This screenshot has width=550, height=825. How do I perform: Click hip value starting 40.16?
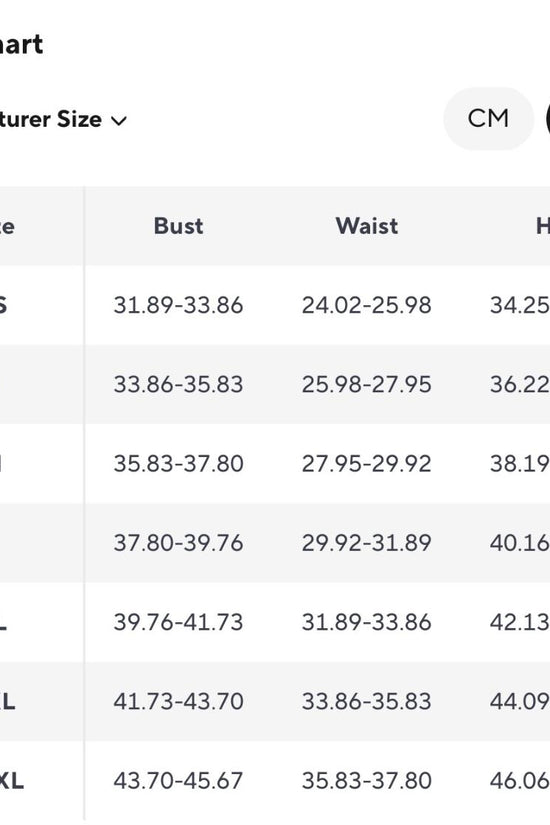(520, 543)
